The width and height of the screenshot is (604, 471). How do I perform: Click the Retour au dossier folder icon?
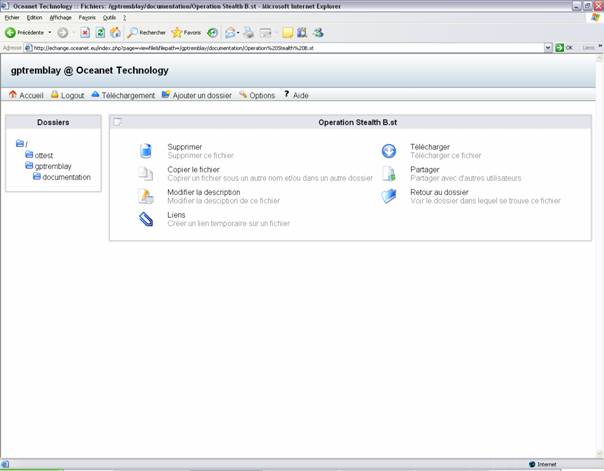[x=389, y=196]
